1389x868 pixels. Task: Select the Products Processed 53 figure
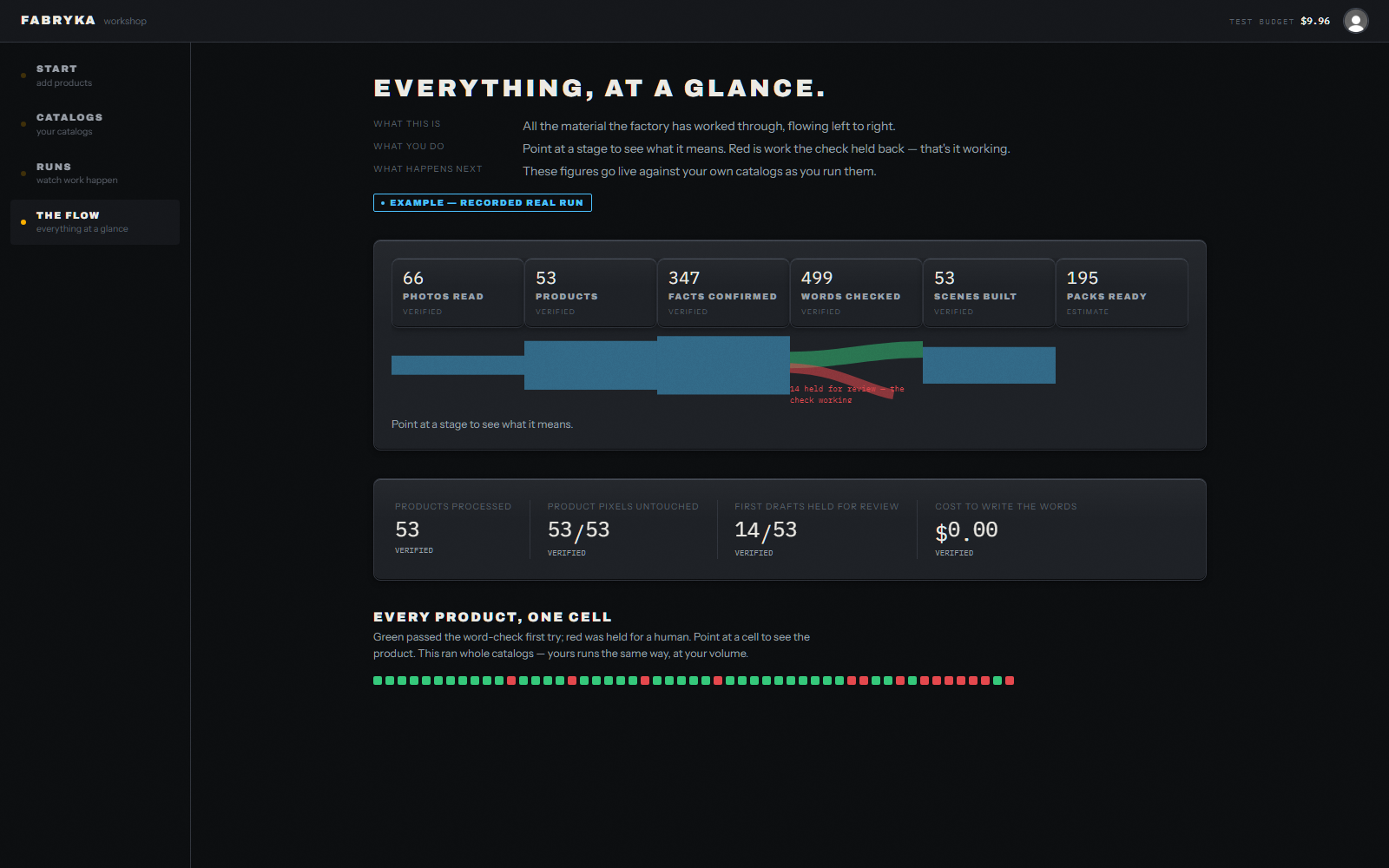tap(407, 529)
